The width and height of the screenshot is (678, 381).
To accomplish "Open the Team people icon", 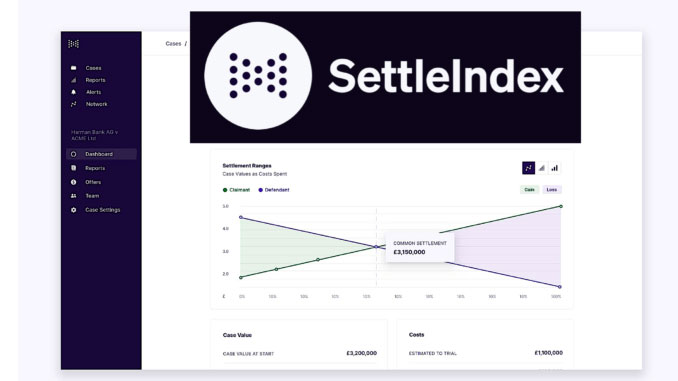I will pyautogui.click(x=74, y=196).
